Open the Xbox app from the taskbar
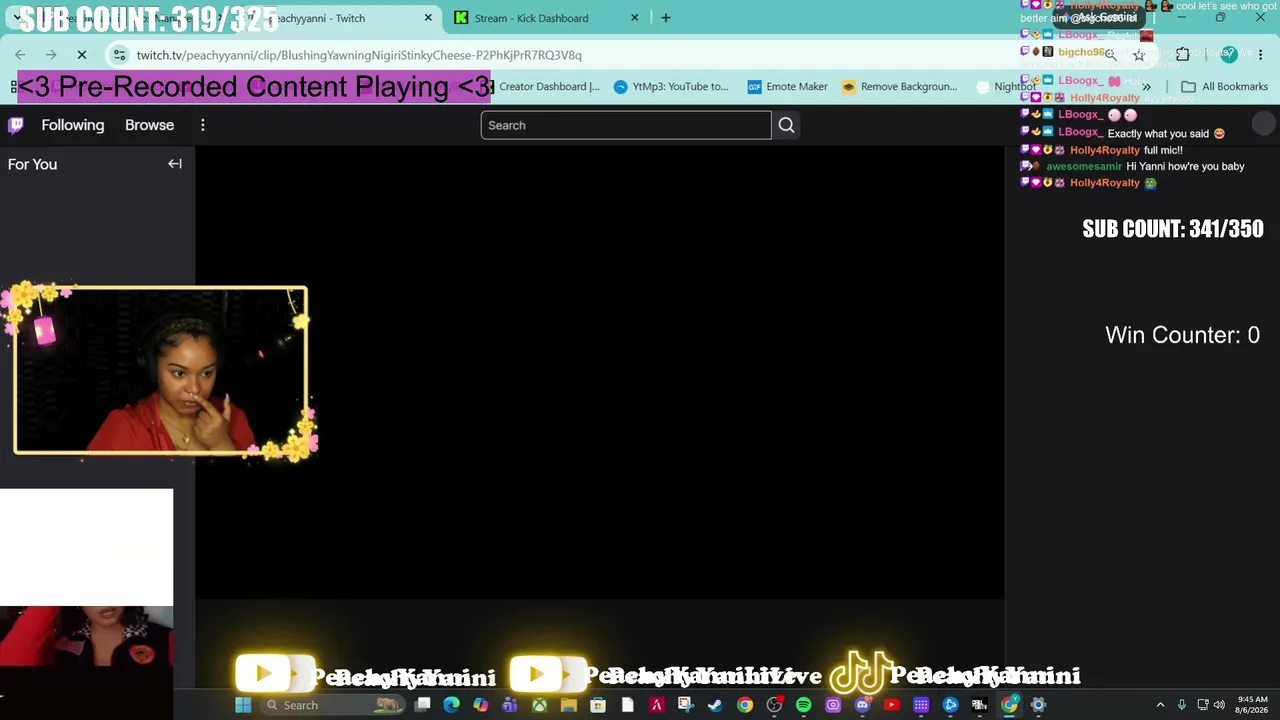Image resolution: width=1280 pixels, height=720 pixels. pos(539,705)
